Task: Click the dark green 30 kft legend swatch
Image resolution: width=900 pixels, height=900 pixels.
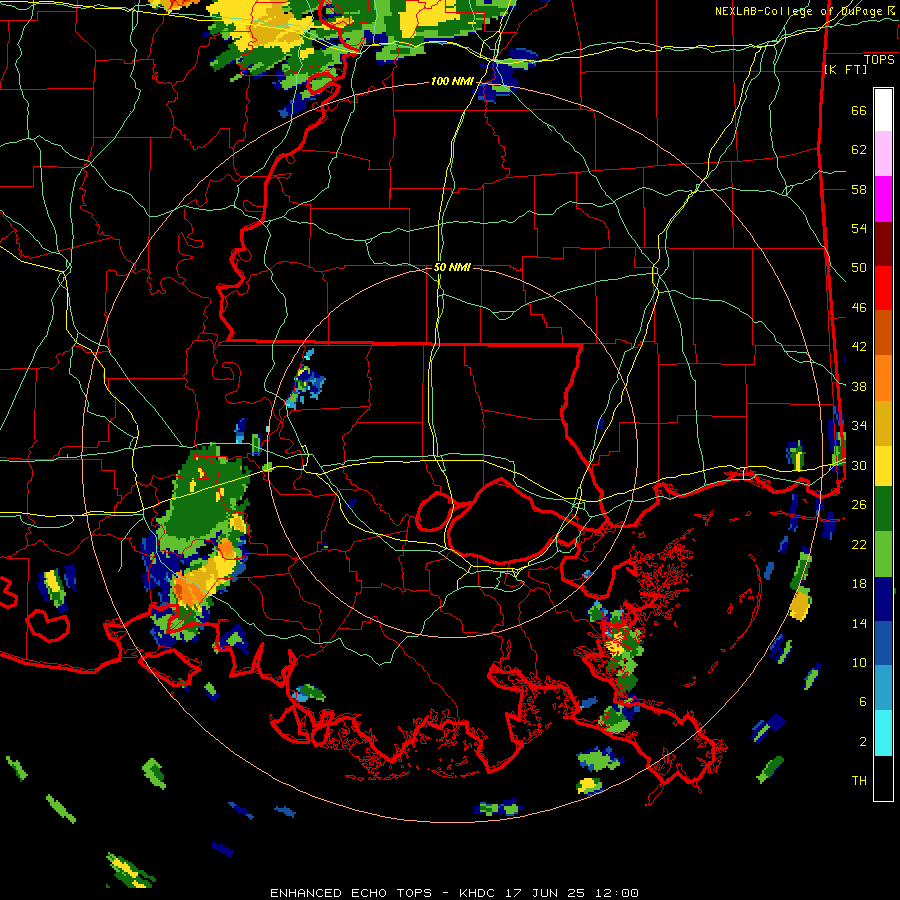Action: (x=883, y=509)
